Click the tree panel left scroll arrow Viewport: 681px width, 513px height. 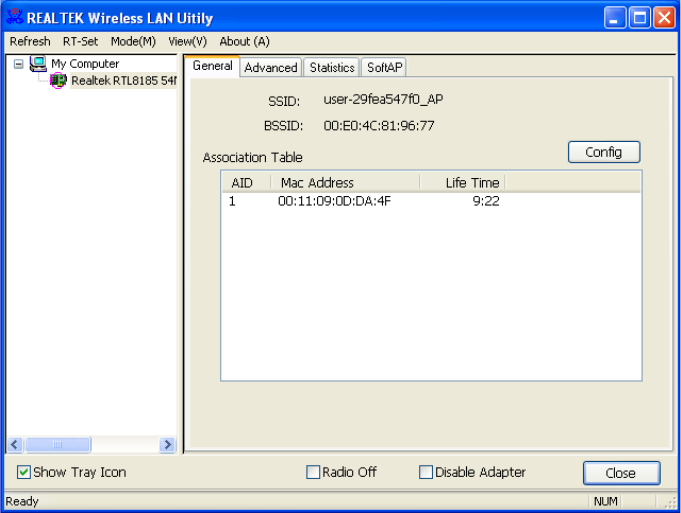pyautogui.click(x=15, y=444)
